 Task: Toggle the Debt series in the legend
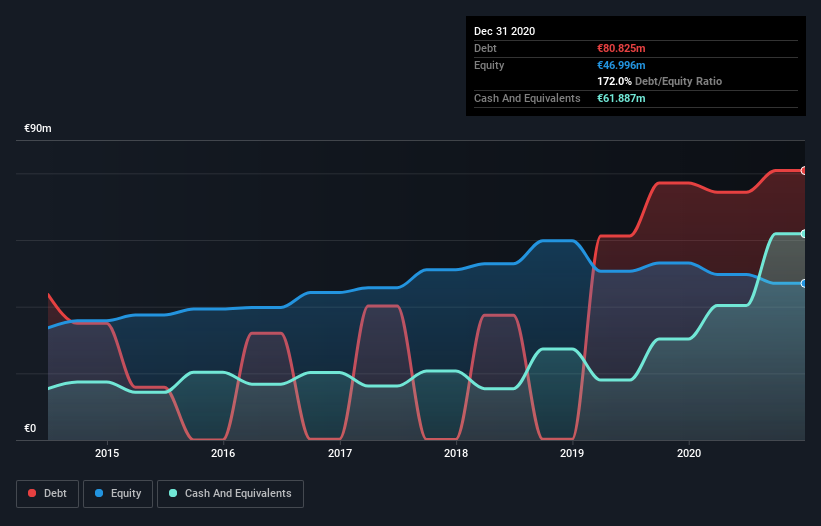[47, 494]
